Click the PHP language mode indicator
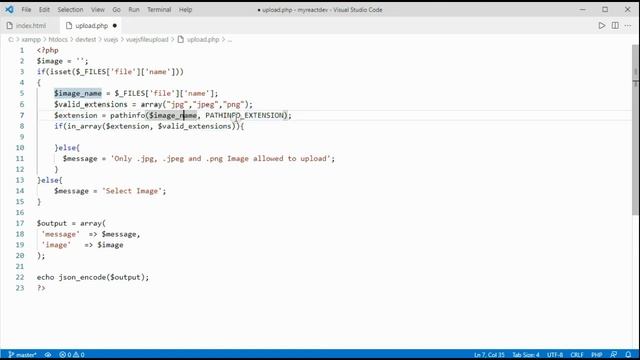 coord(596,355)
